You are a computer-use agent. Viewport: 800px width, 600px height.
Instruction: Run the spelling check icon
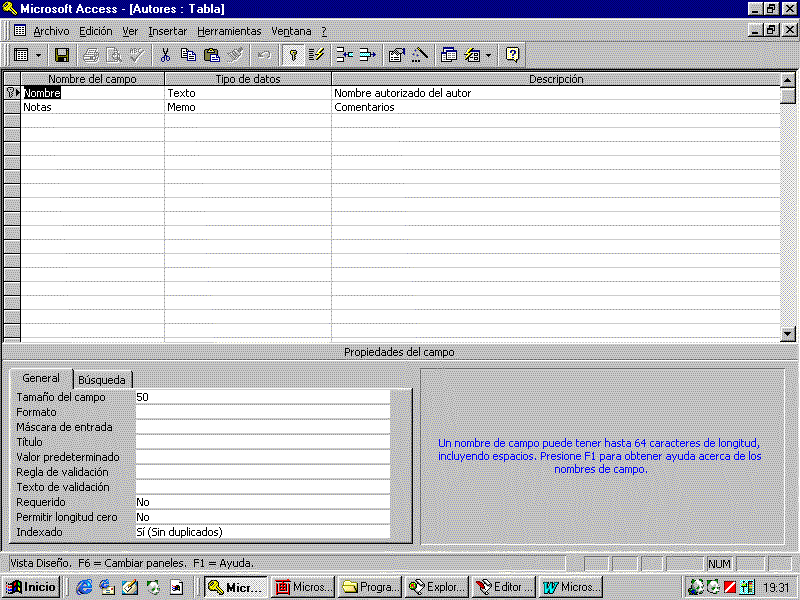click(x=137, y=55)
